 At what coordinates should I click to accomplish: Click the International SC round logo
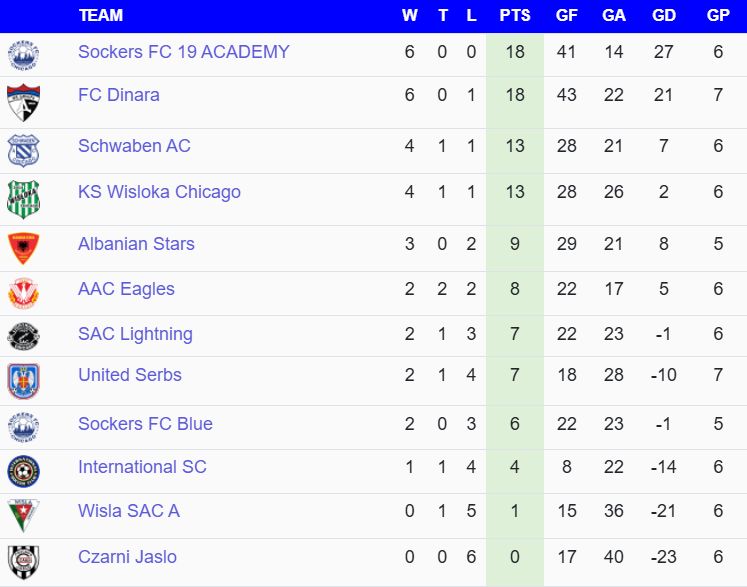[x=22, y=470]
